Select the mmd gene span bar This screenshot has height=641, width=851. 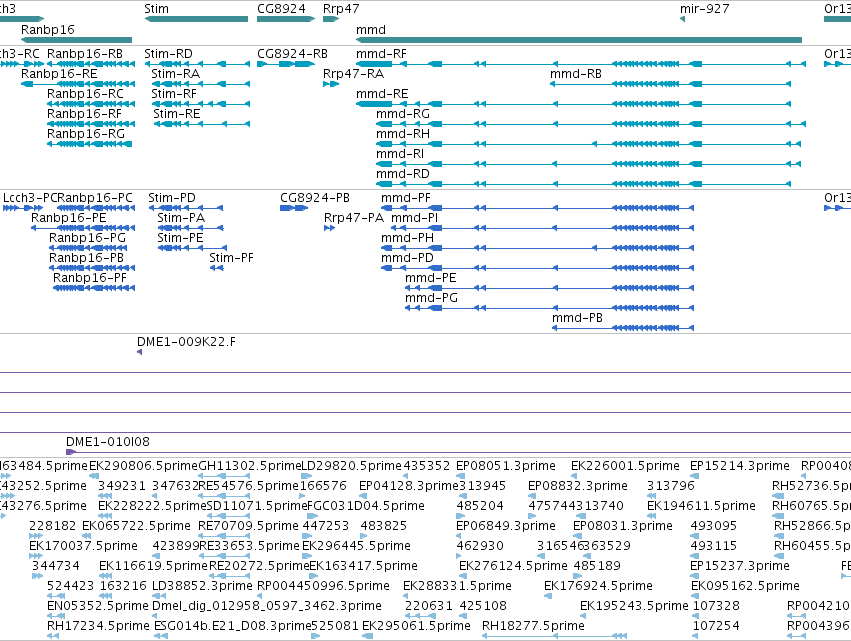click(579, 40)
